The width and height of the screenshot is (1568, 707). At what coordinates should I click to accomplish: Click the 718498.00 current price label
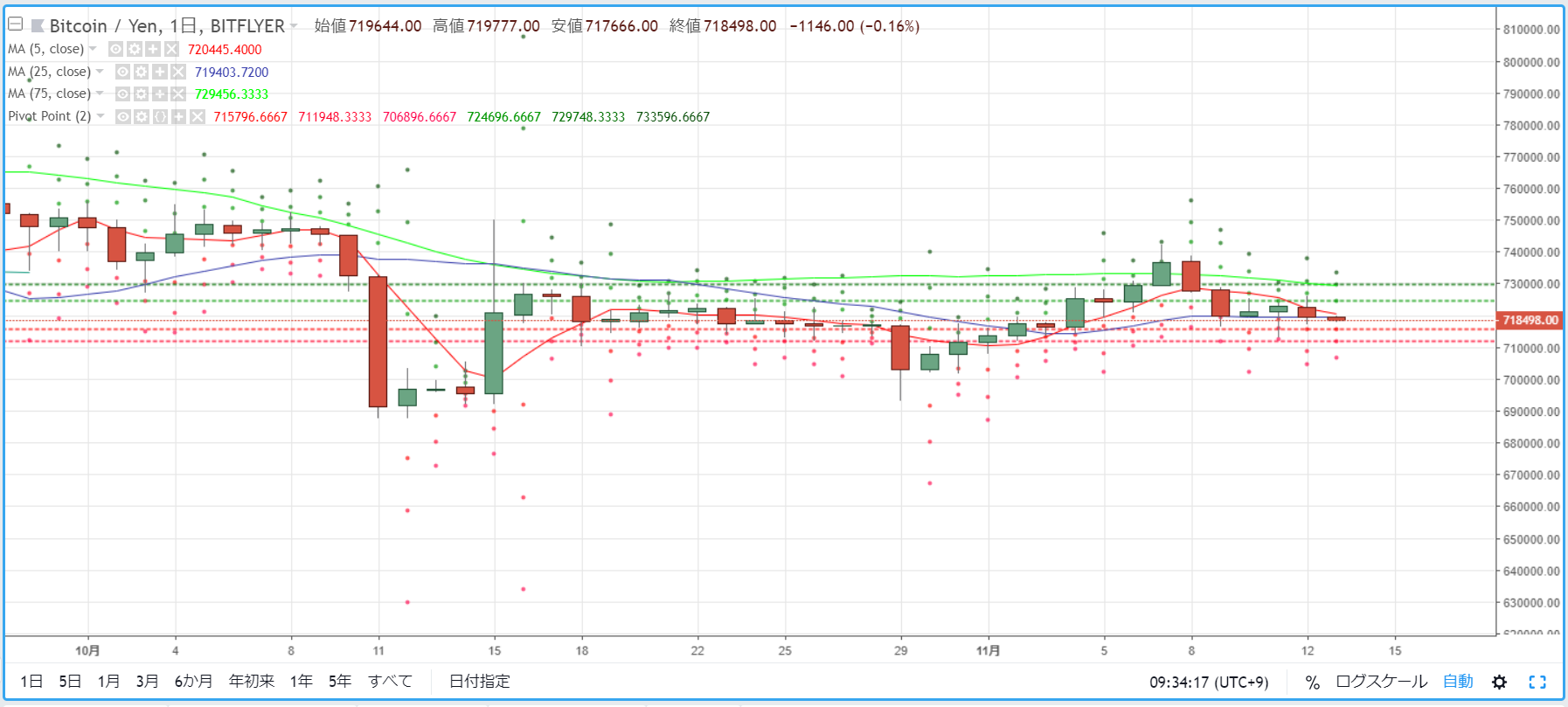point(1530,320)
